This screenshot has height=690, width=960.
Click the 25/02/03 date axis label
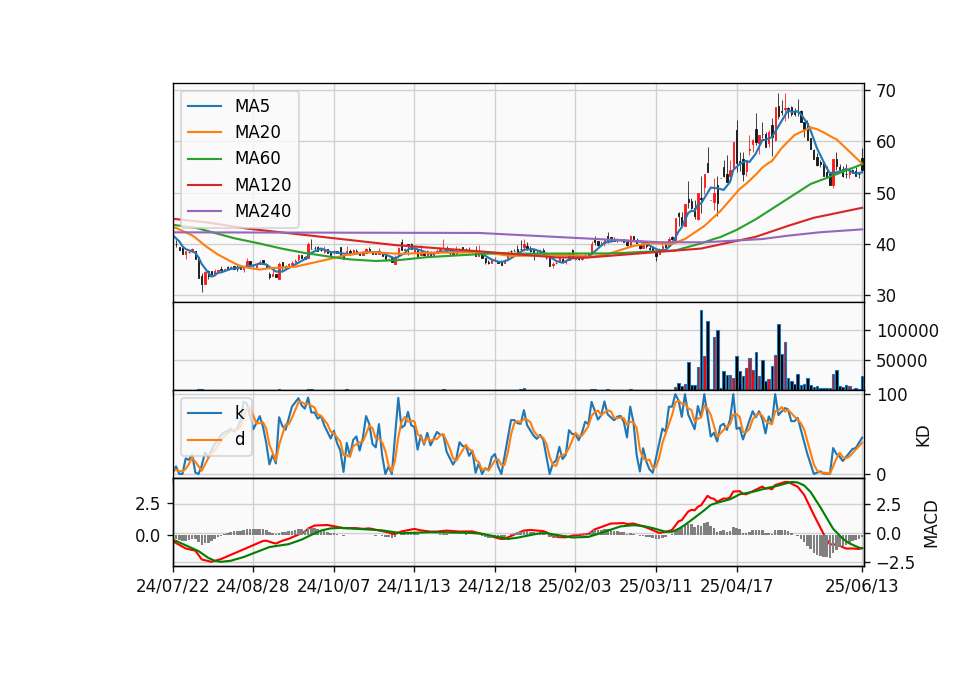[575, 586]
